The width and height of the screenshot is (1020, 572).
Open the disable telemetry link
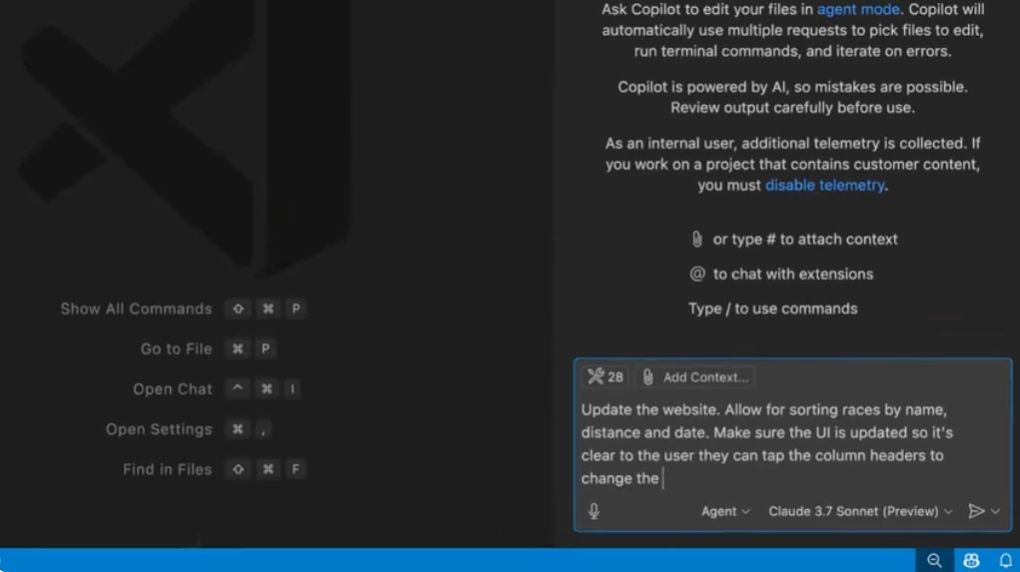(824, 185)
